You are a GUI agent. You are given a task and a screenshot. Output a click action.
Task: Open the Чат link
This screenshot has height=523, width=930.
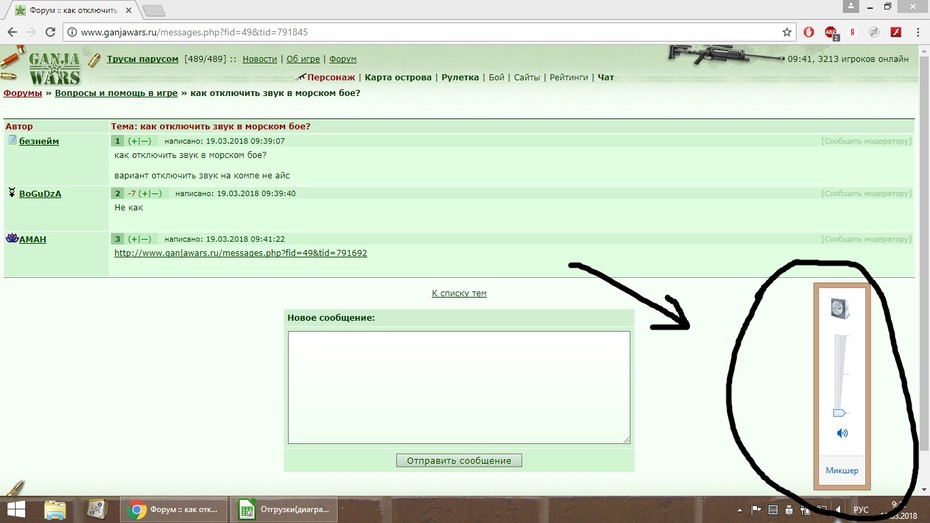(x=606, y=77)
